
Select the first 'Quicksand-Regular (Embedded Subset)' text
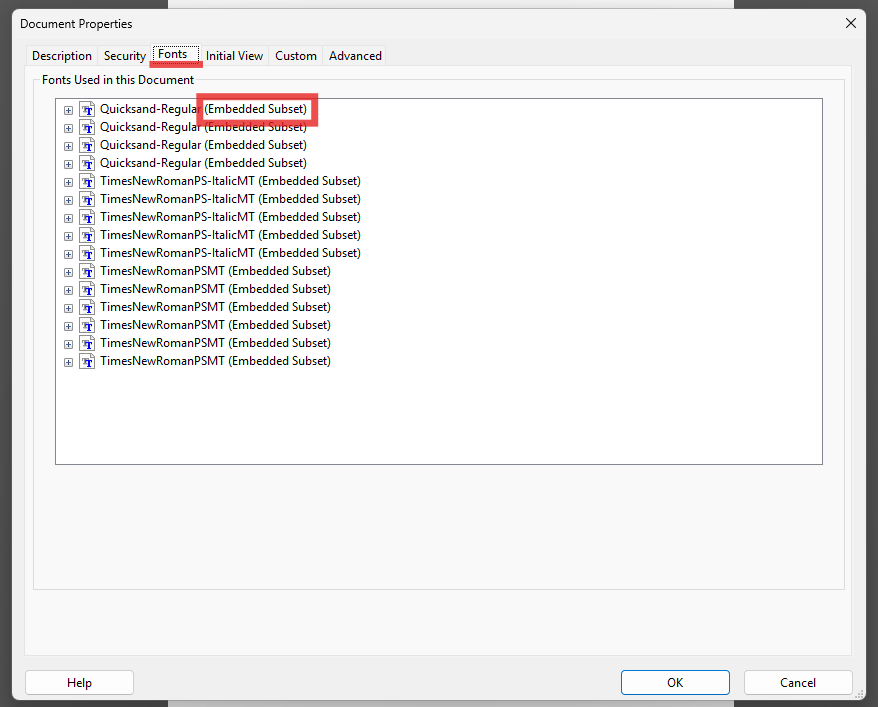point(203,109)
